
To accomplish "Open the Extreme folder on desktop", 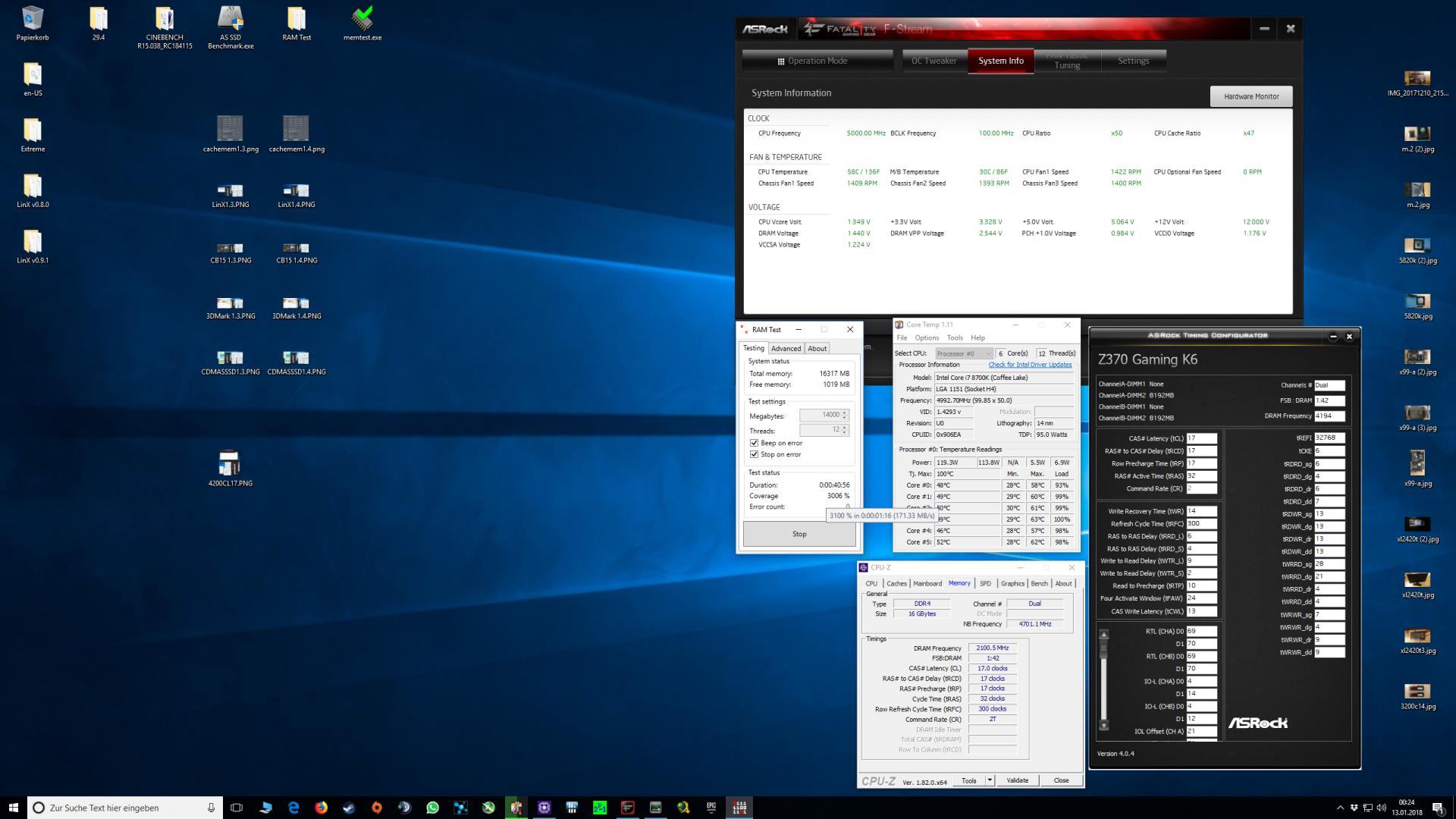I will [33, 135].
